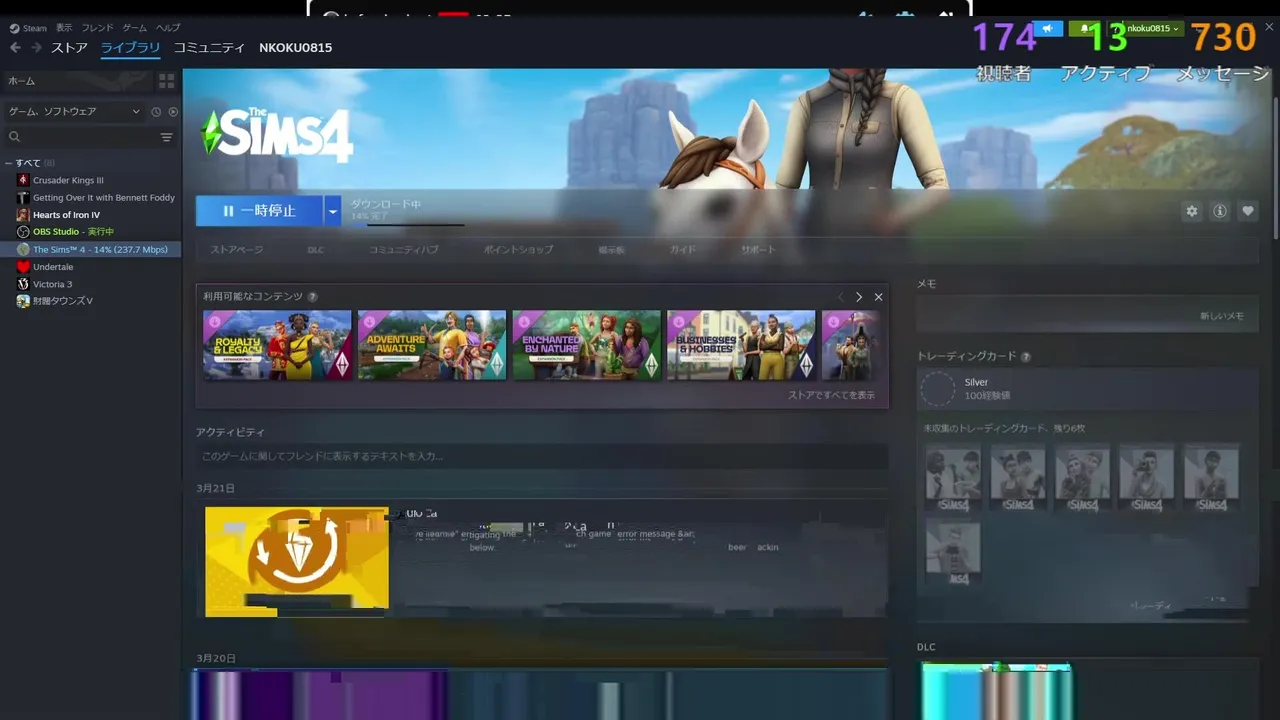Open the game info icon
The width and height of the screenshot is (1280, 720).
point(1220,211)
